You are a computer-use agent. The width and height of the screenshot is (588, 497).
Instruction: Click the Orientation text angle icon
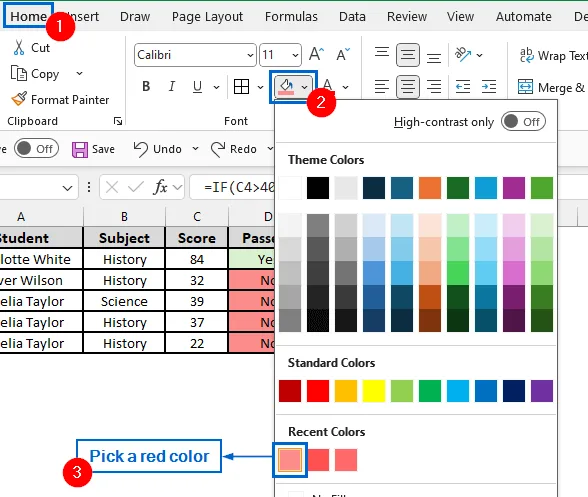463,55
